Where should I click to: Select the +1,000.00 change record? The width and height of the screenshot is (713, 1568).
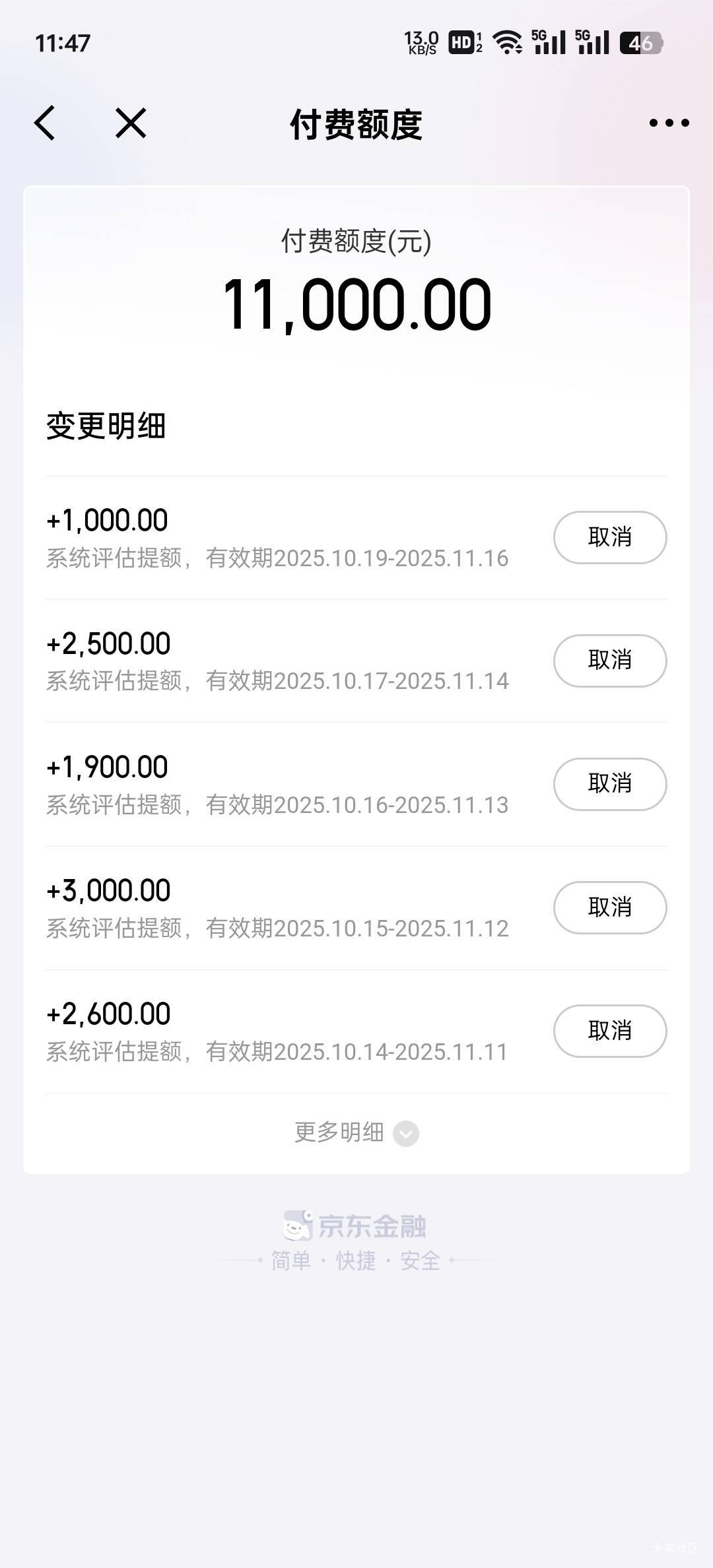[x=277, y=538]
